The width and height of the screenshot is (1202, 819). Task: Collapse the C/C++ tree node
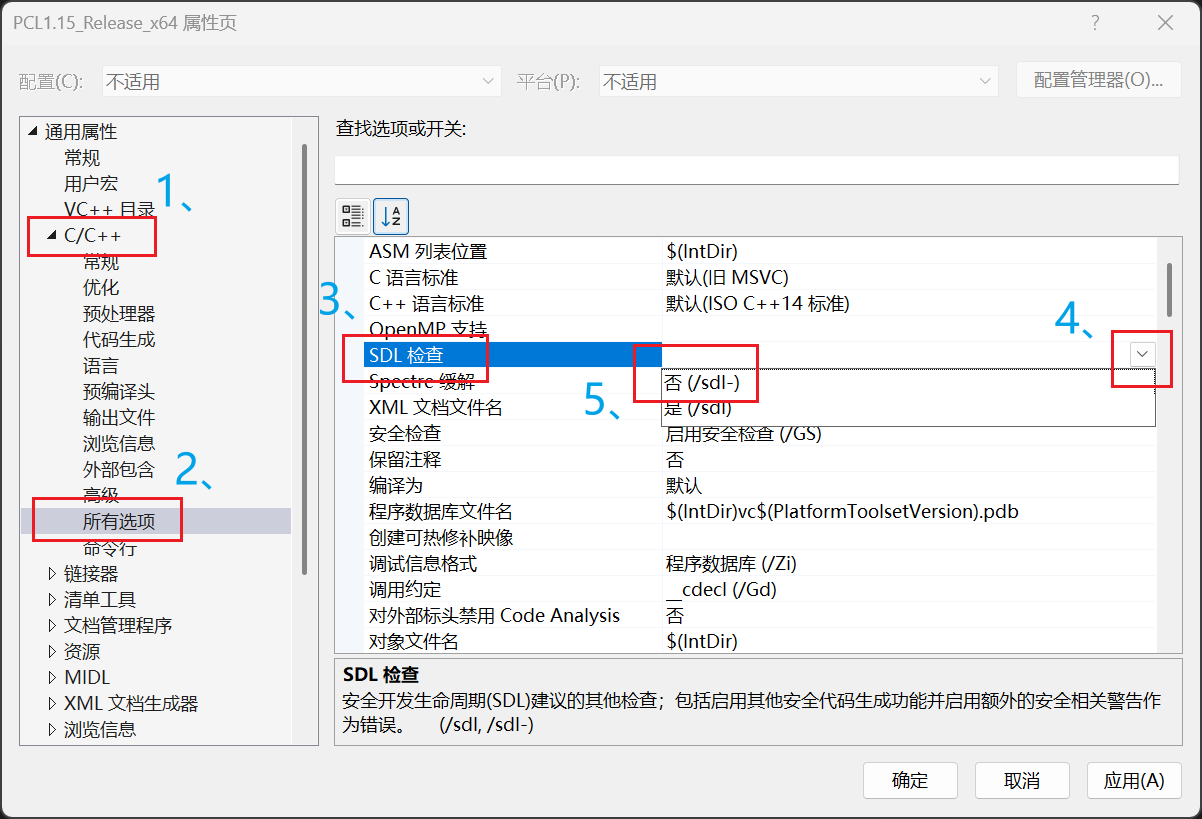click(52, 235)
